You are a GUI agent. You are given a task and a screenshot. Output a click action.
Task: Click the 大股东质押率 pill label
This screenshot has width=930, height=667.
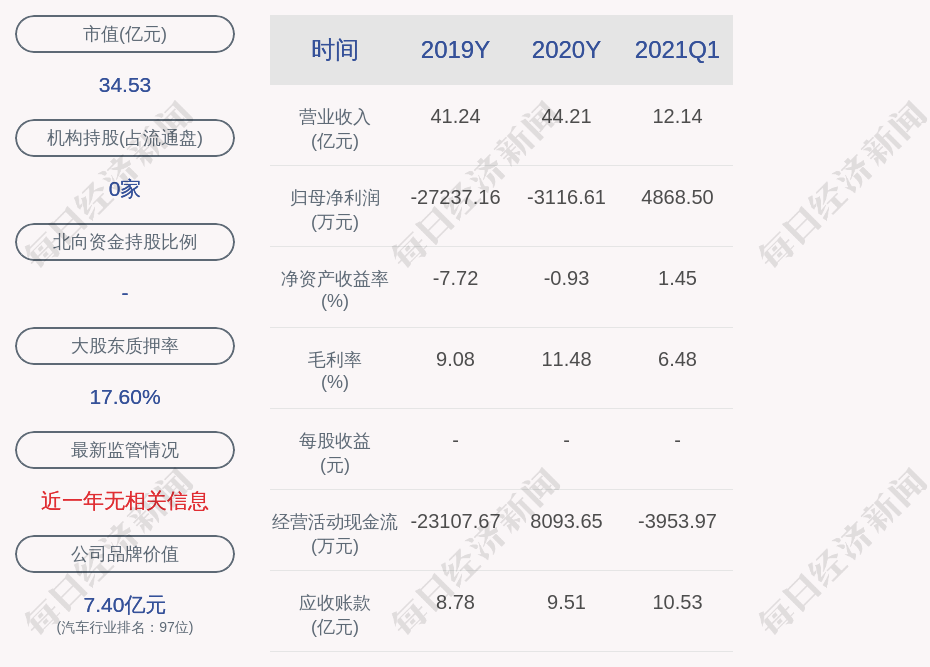pyautogui.click(x=125, y=346)
